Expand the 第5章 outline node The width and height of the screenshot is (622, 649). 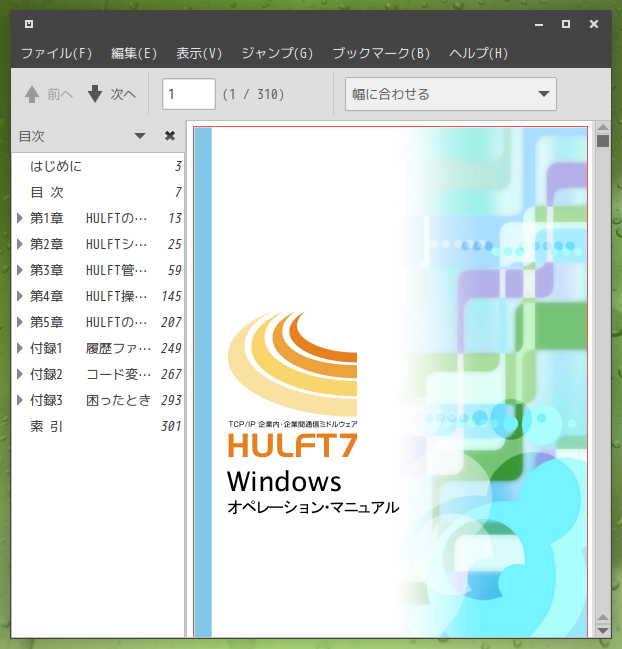click(x=19, y=322)
